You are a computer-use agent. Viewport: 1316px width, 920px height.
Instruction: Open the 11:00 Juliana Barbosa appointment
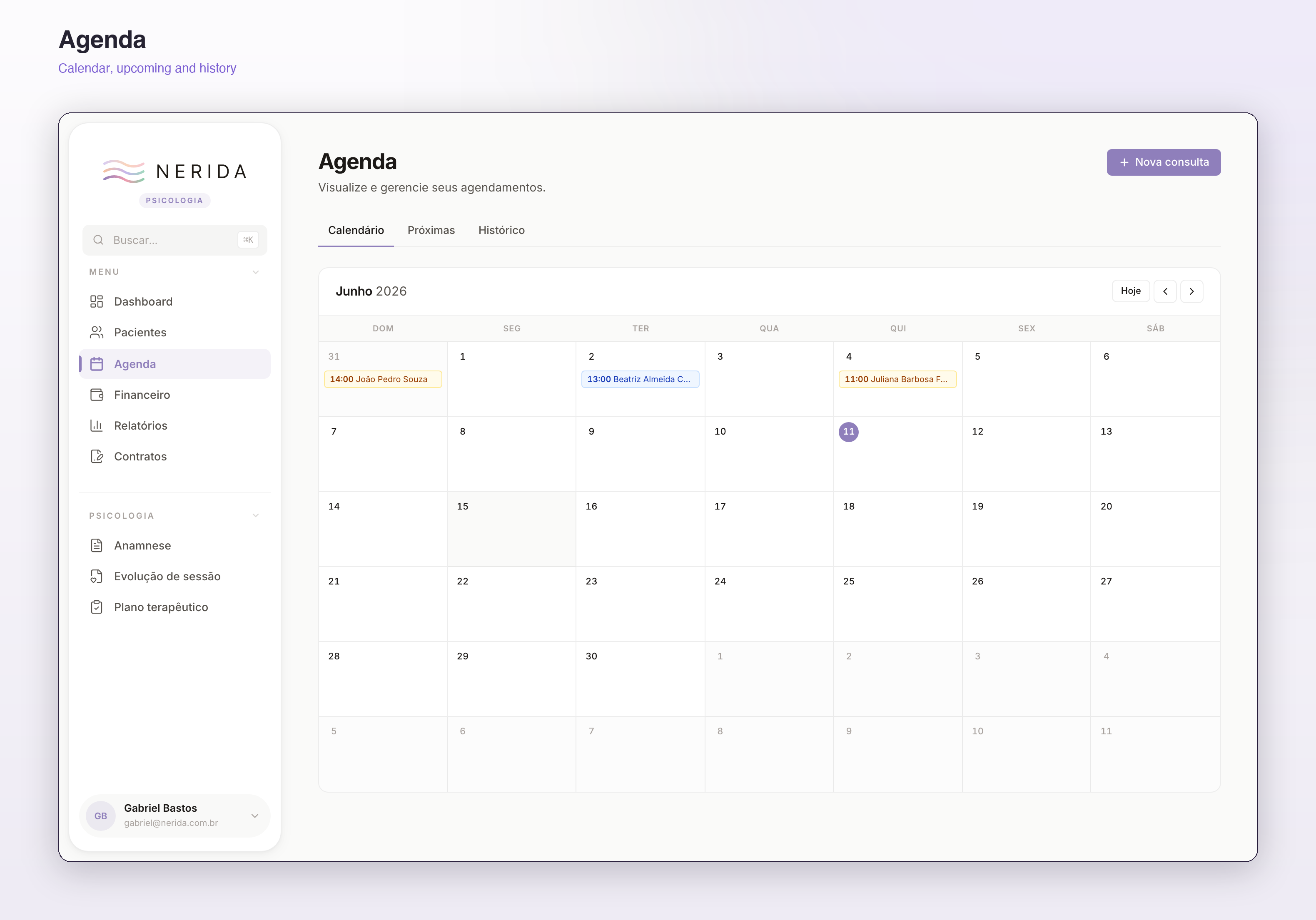click(x=897, y=379)
